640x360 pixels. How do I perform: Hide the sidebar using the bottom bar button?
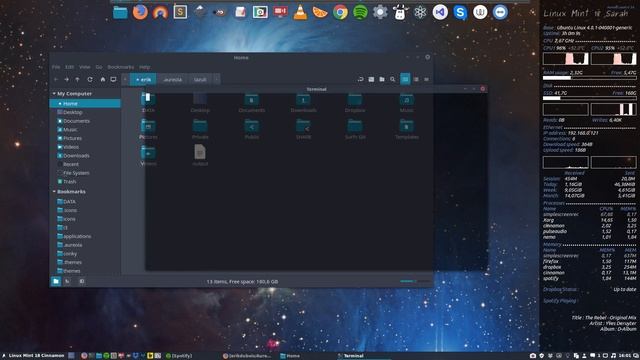(x=82, y=281)
